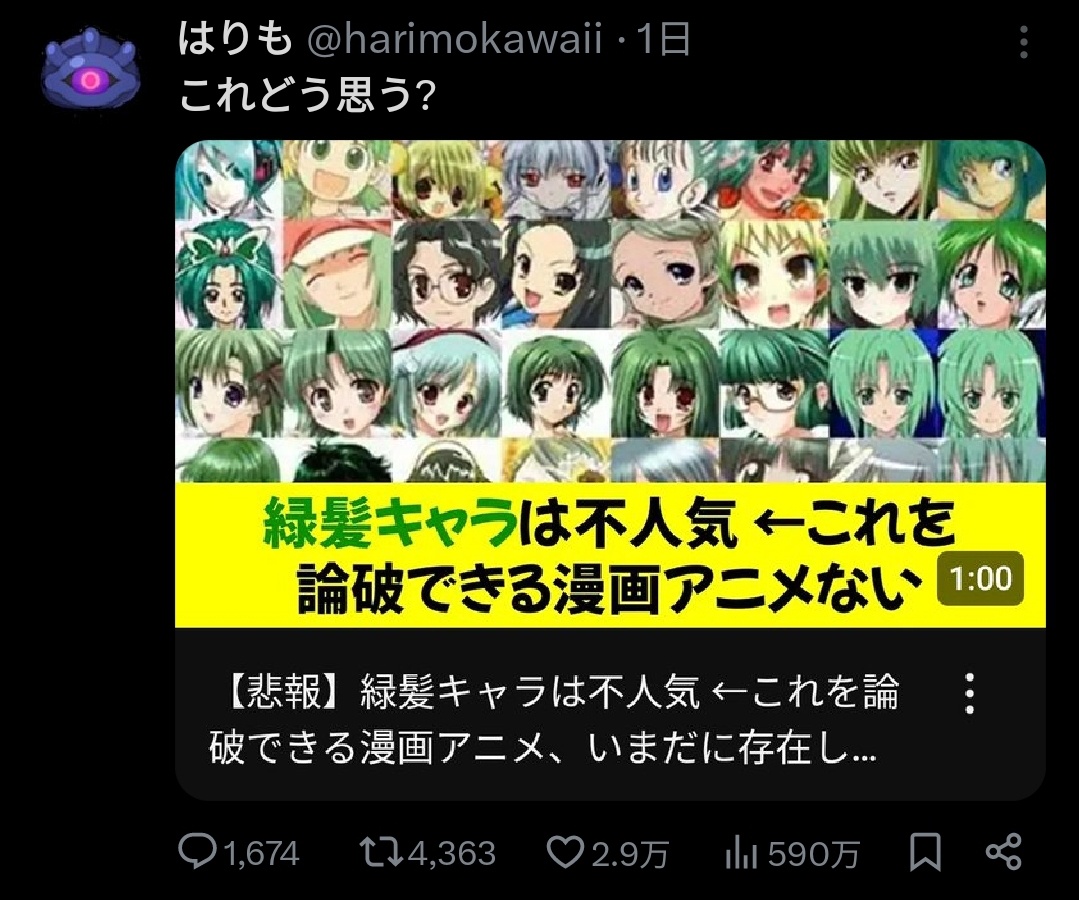The image size is (1079, 900).
Task: Tap the 590万 views count
Action: coord(813,854)
